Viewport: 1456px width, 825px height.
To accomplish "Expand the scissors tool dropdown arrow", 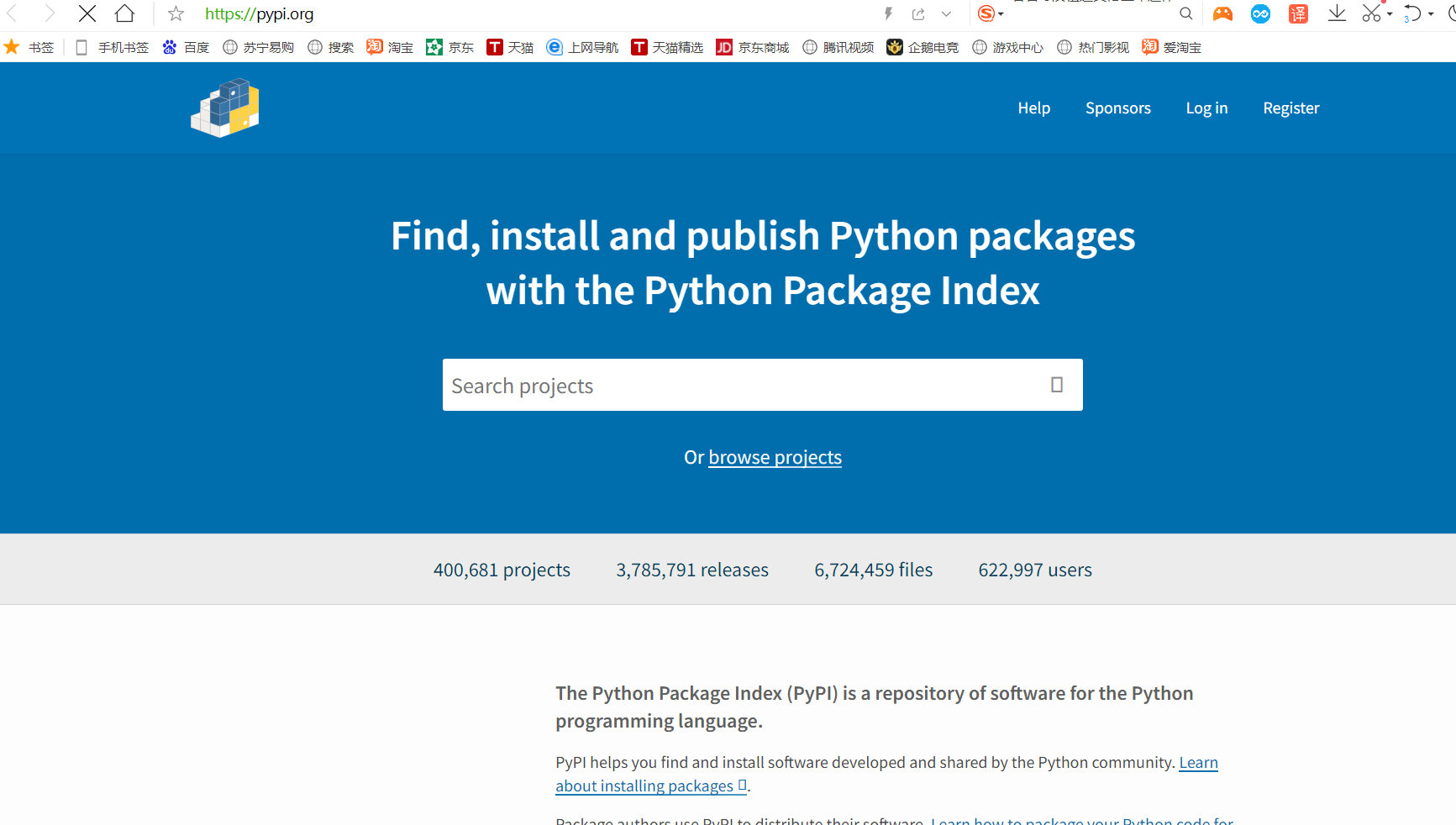I will [x=1390, y=14].
